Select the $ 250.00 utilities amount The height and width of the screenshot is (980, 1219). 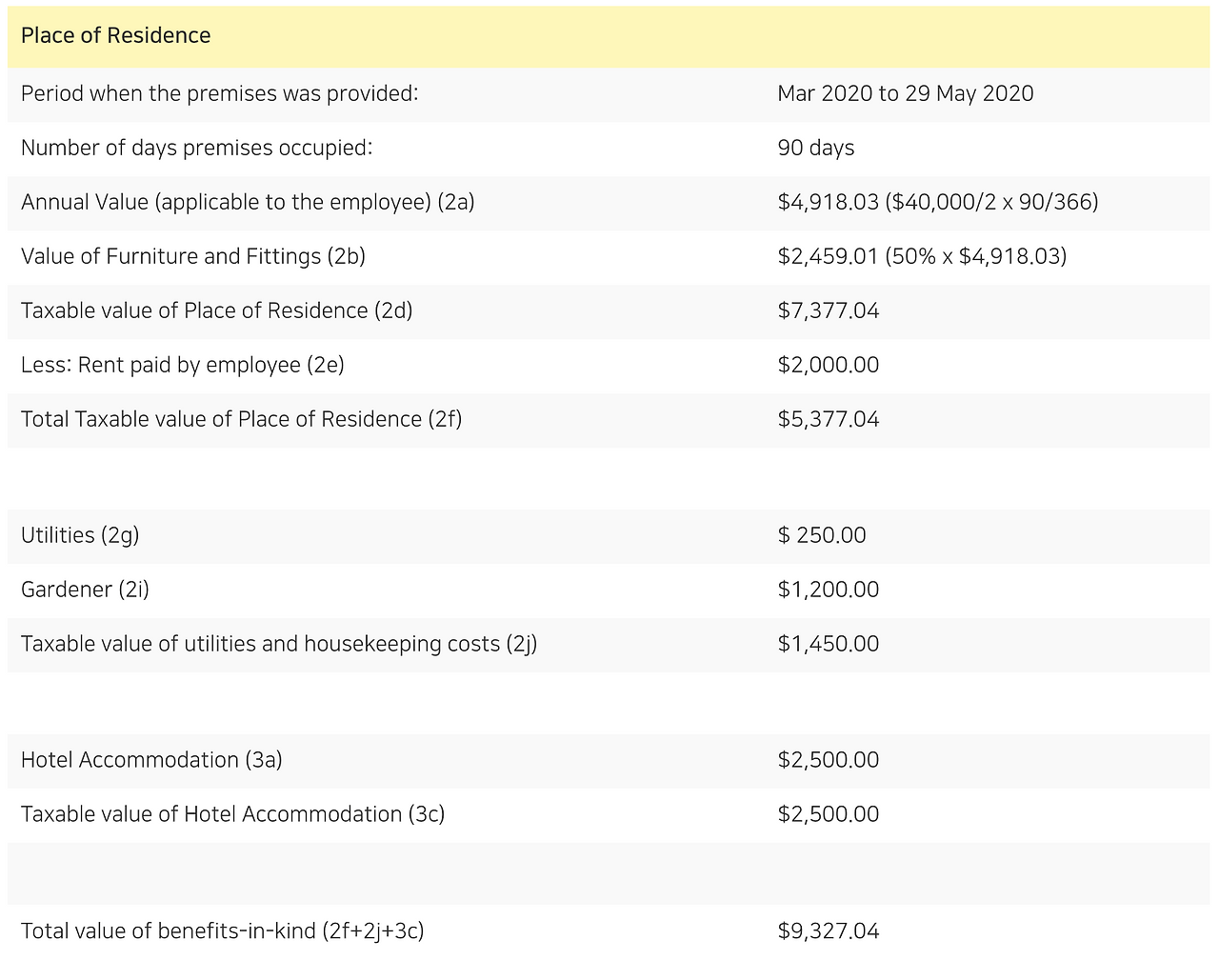point(821,536)
